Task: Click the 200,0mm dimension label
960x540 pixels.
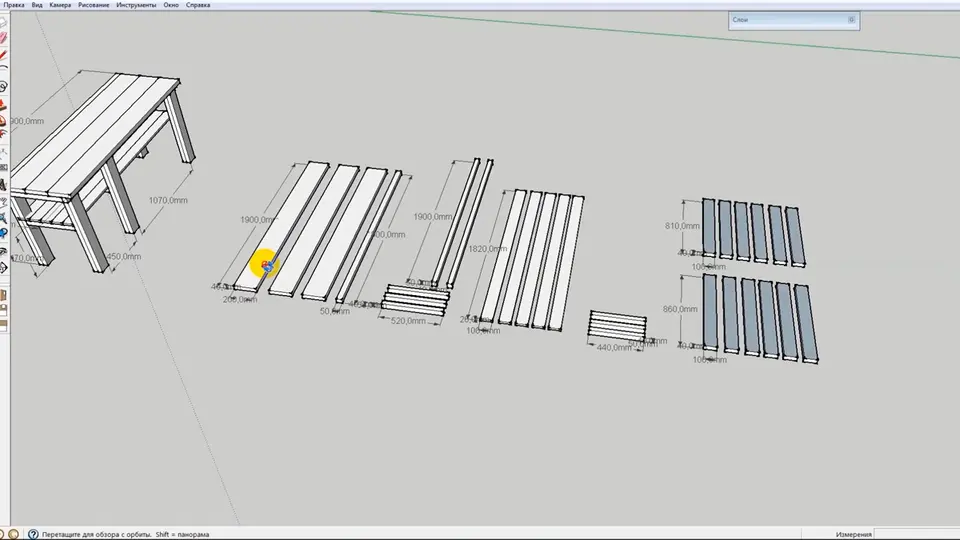Action: pos(240,299)
